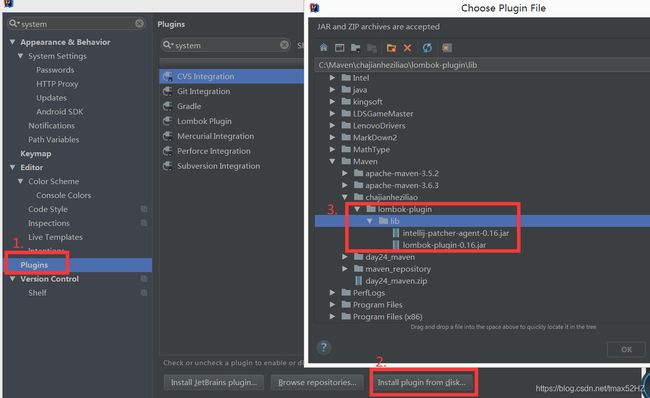Click the lombok-plugin-0.16.jar file icon
Viewport: 650px width, 398px height.
[x=396, y=245]
